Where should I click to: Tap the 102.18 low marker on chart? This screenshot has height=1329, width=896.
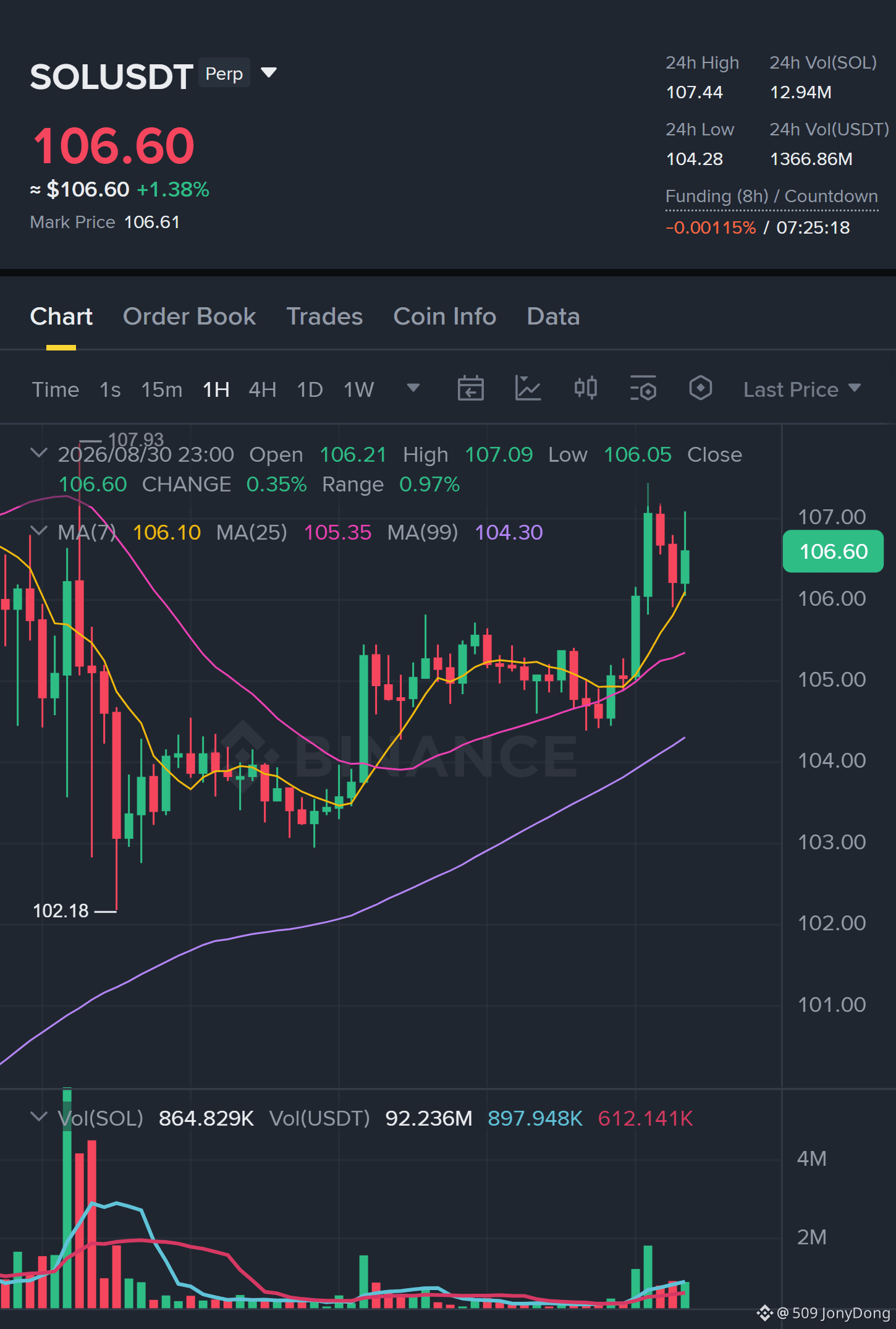coord(61,911)
